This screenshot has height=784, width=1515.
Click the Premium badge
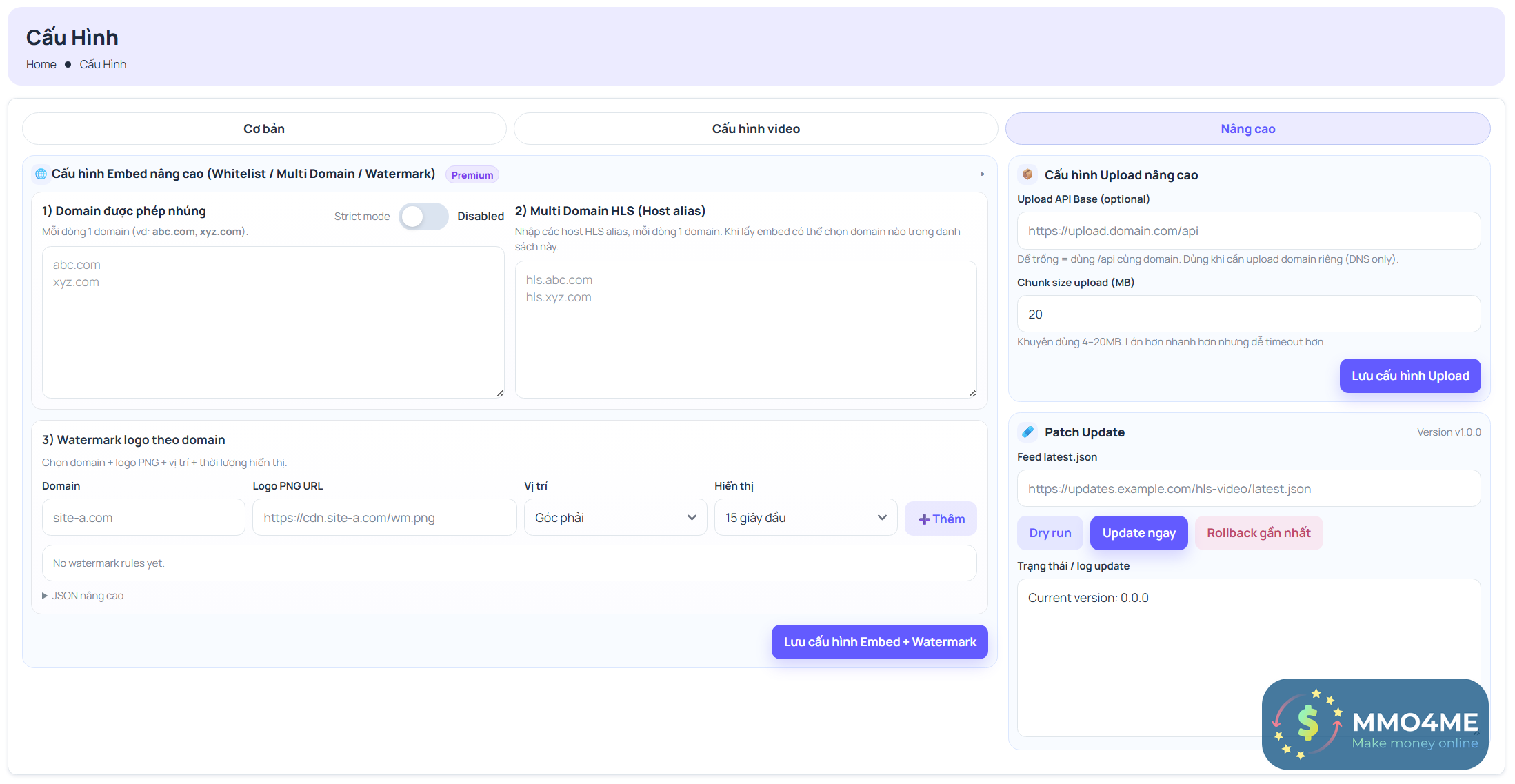tap(472, 175)
